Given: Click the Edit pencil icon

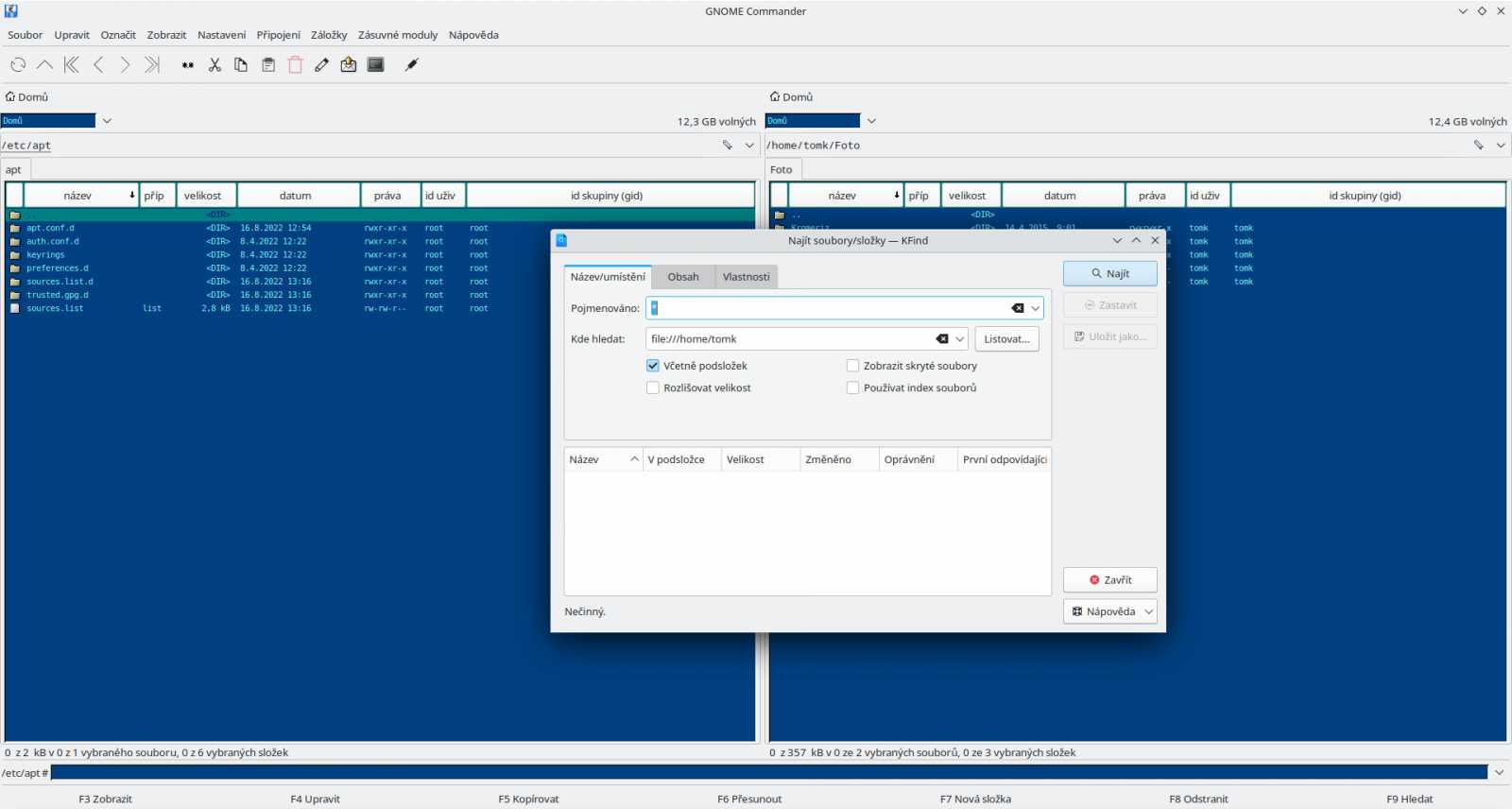Looking at the screenshot, I should point(322,65).
